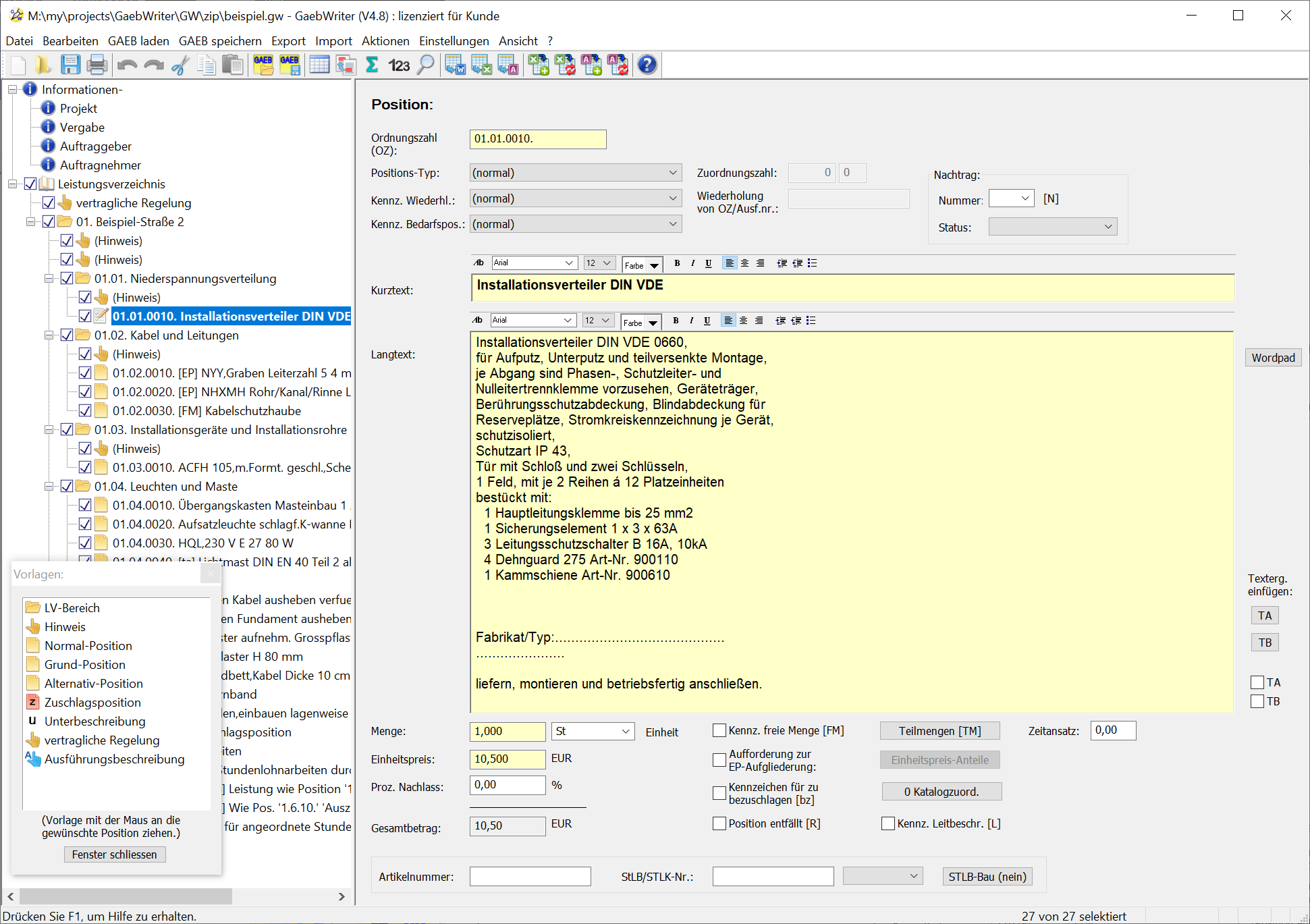
Task: Center-align the Langtext
Action: (743, 321)
